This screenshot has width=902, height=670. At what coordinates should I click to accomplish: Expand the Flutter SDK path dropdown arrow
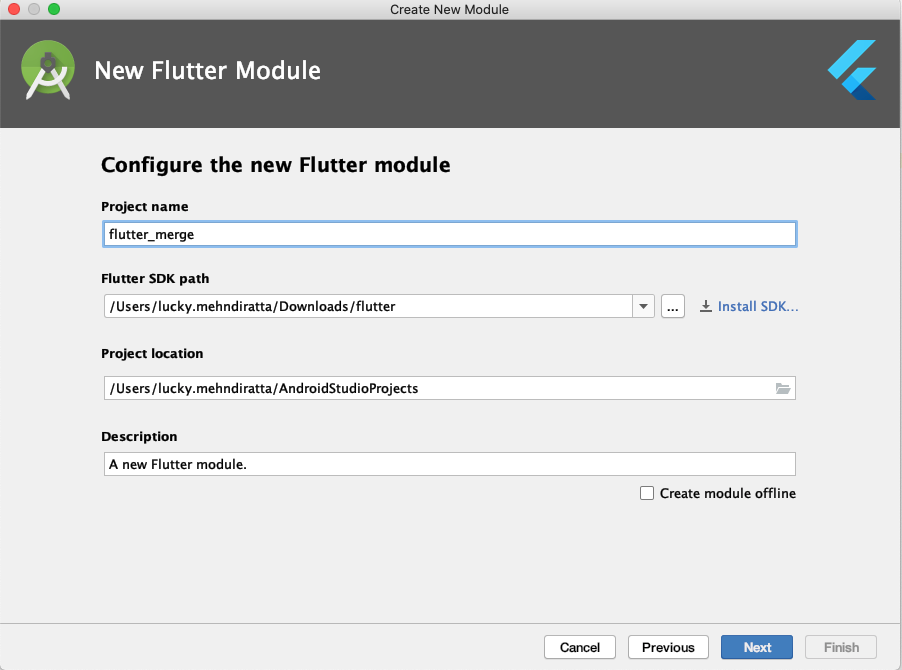(x=643, y=306)
